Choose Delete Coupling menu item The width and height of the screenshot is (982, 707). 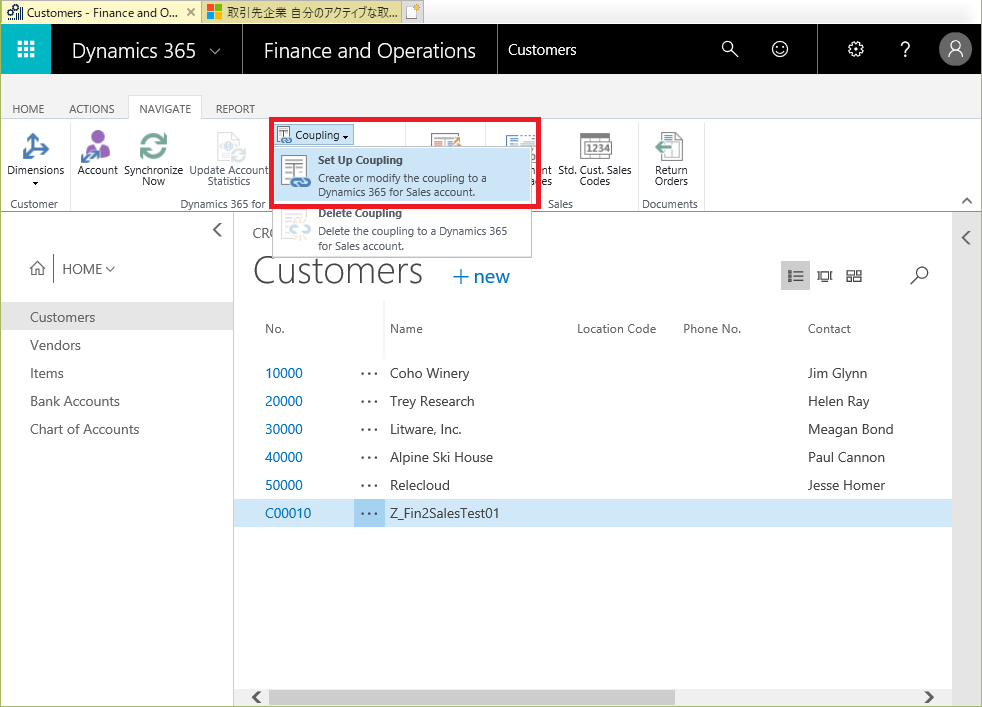[402, 229]
